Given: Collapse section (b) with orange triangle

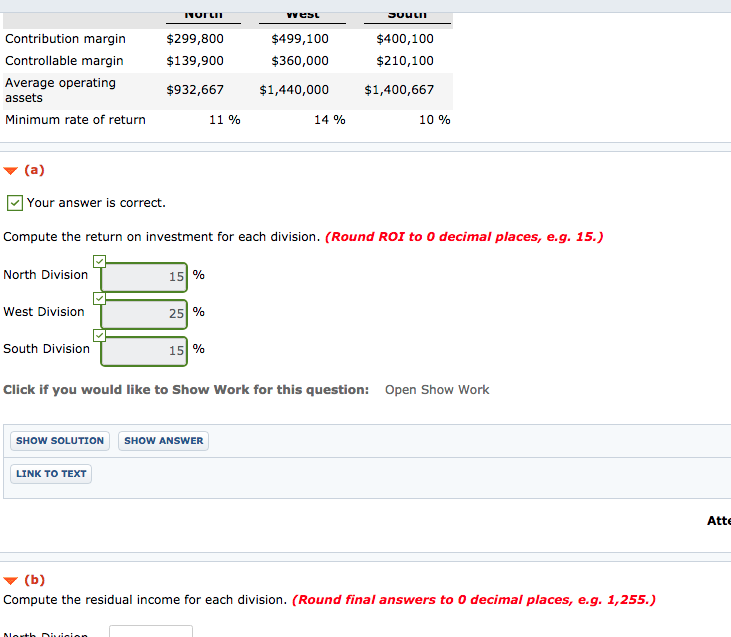Looking at the screenshot, I should coord(10,581).
